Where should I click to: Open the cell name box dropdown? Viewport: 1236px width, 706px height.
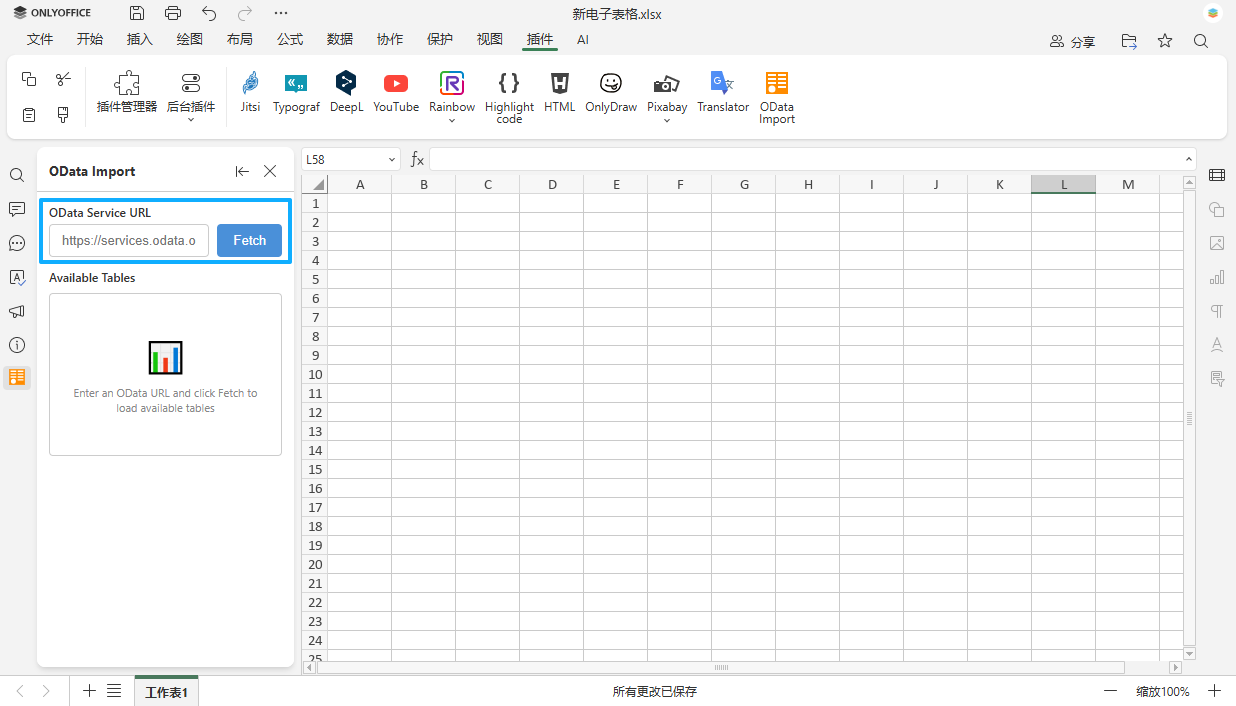coord(390,159)
